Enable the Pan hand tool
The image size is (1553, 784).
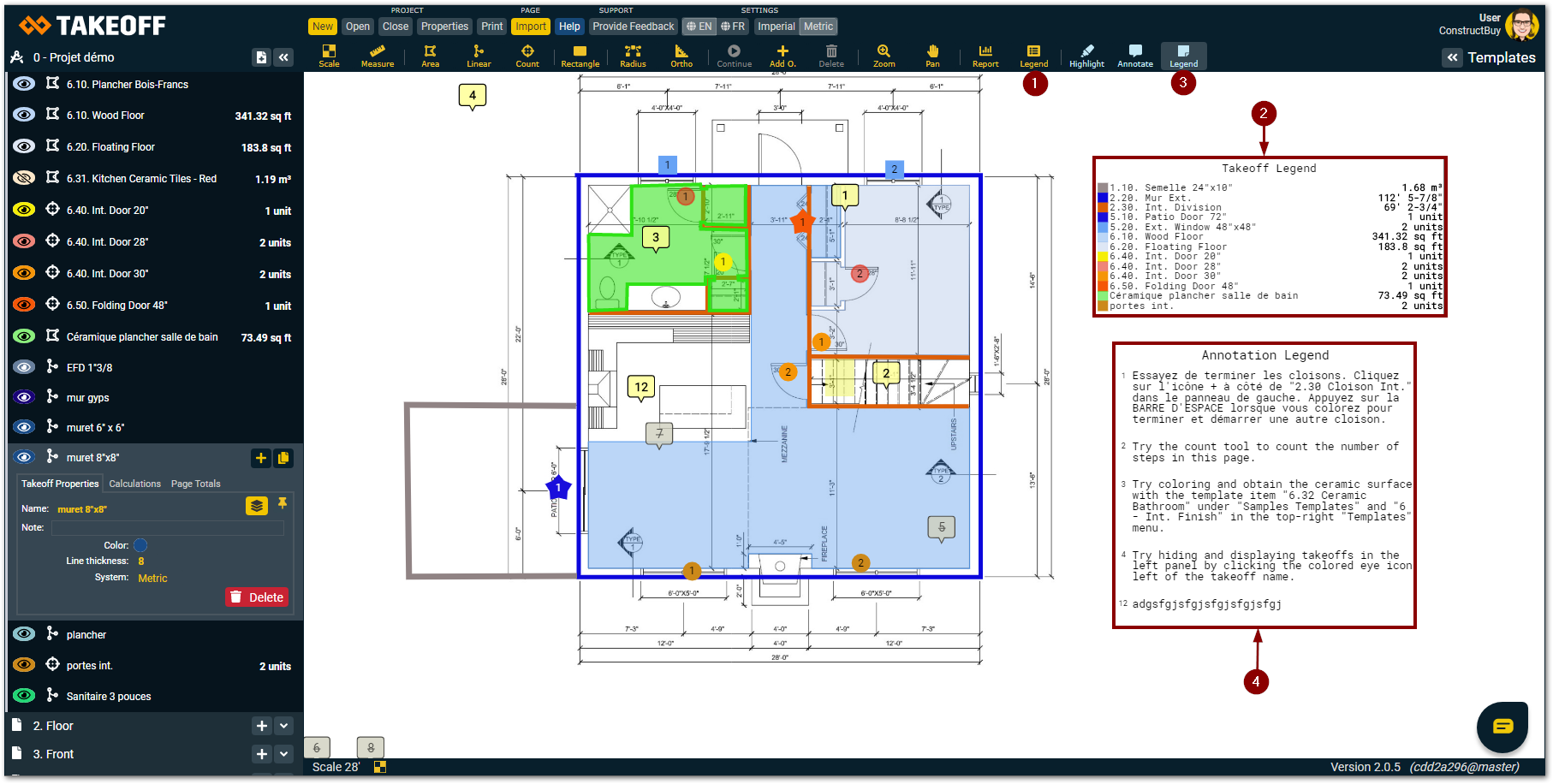click(x=932, y=56)
